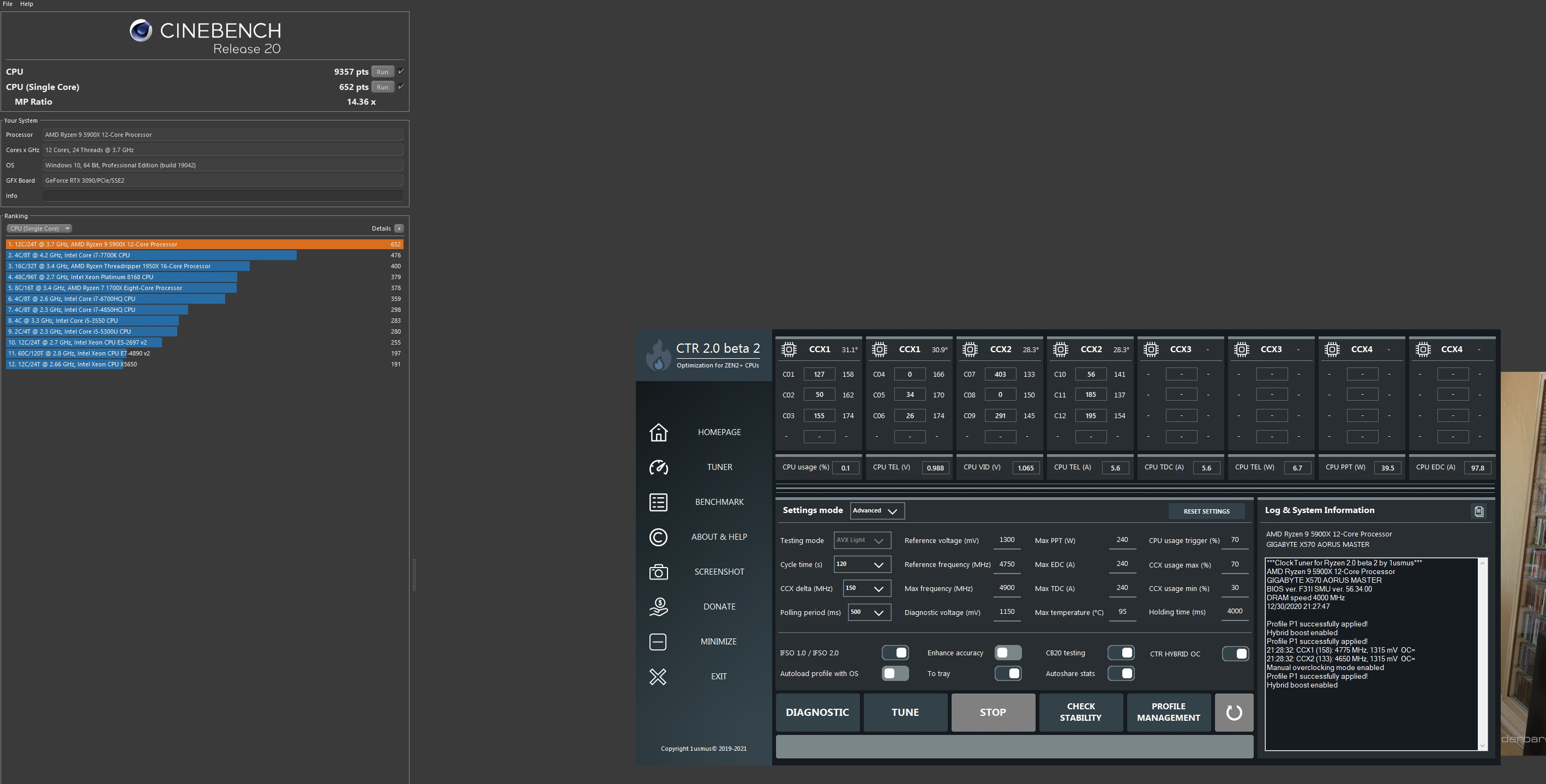Image resolution: width=1546 pixels, height=784 pixels.
Task: Open TUNER section label
Action: 719,467
